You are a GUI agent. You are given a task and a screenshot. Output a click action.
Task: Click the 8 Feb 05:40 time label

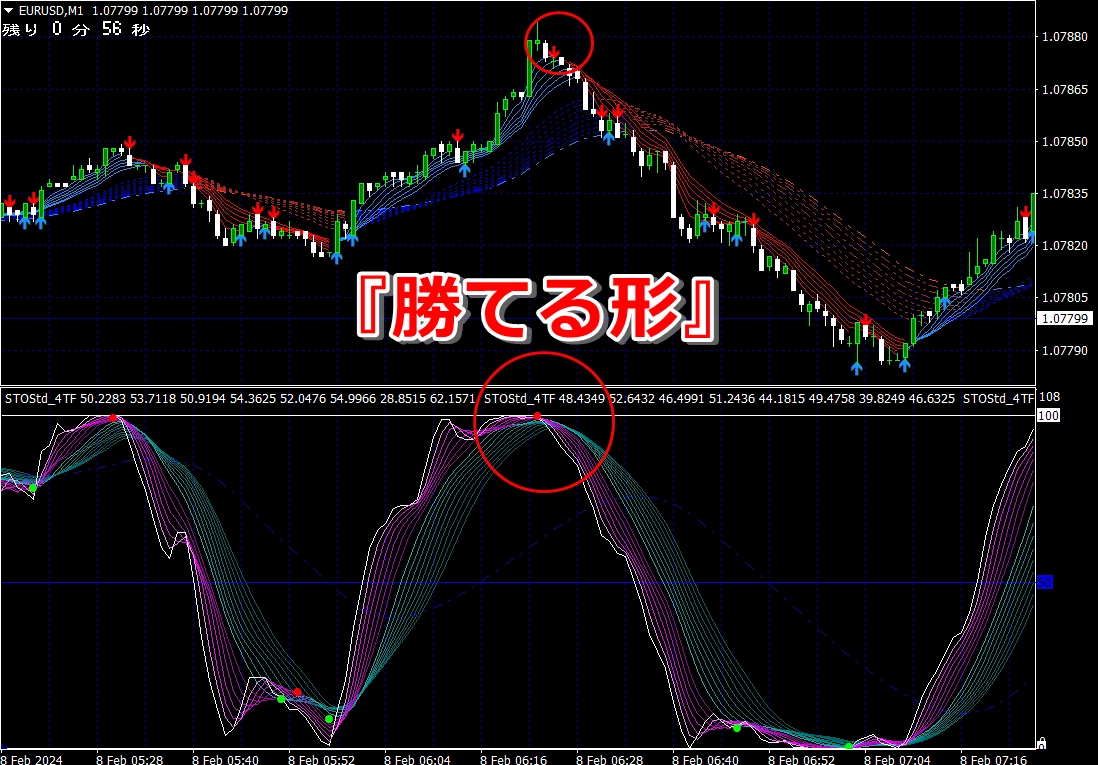coord(227,759)
